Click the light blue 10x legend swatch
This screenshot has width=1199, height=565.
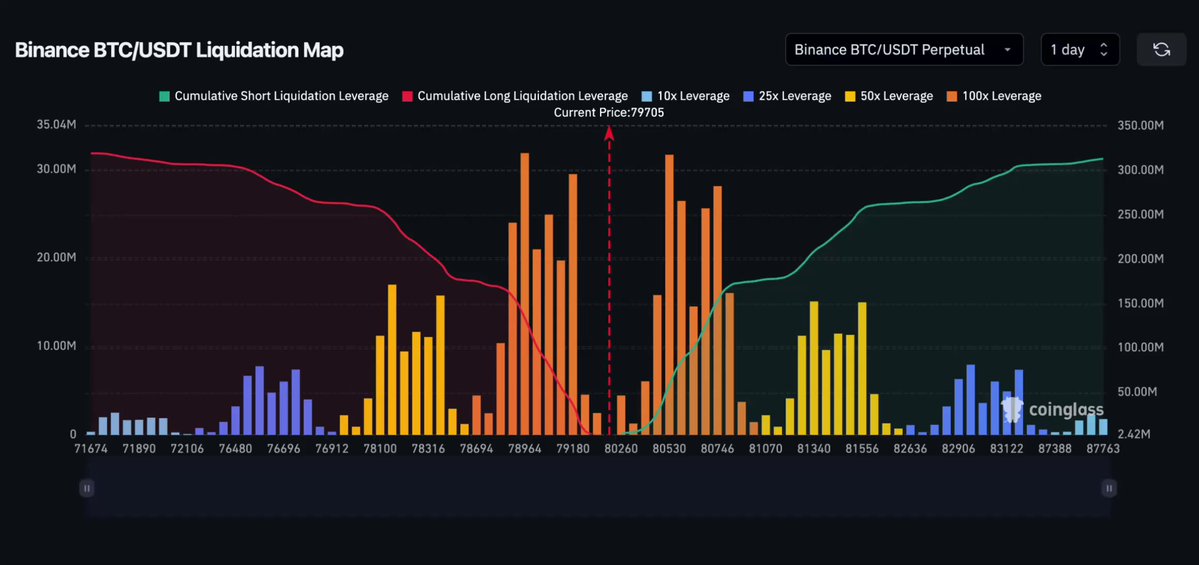[647, 96]
